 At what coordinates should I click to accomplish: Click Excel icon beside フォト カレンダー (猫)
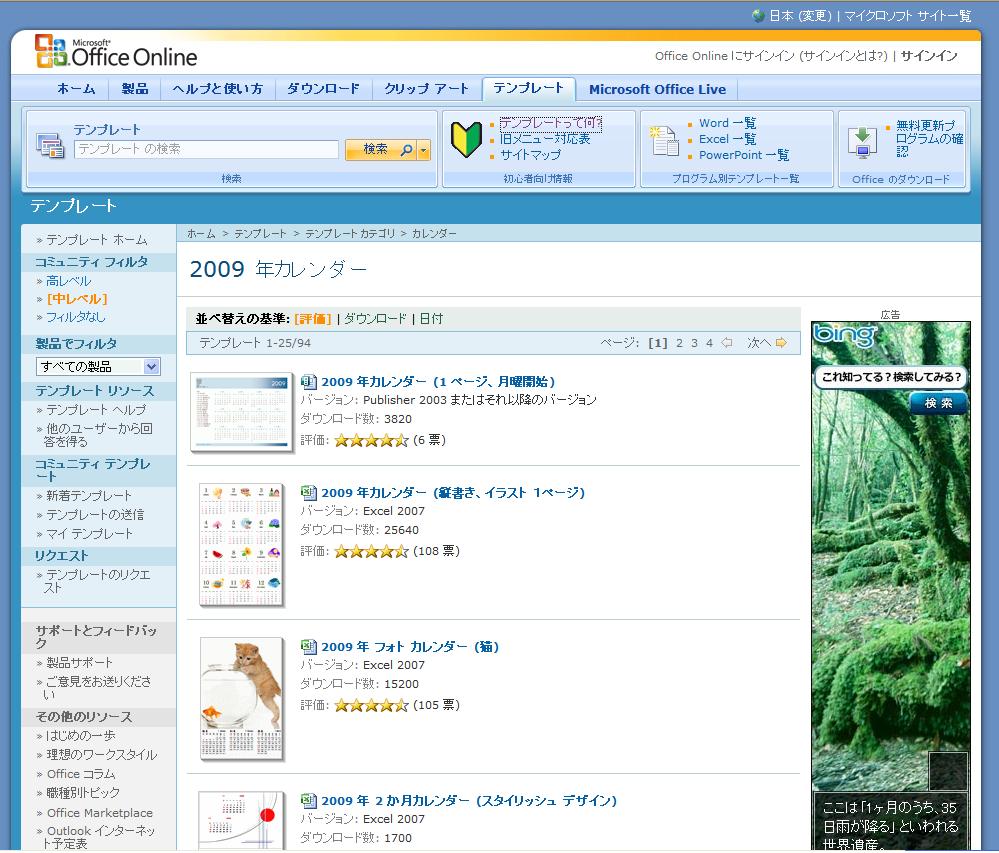(308, 647)
